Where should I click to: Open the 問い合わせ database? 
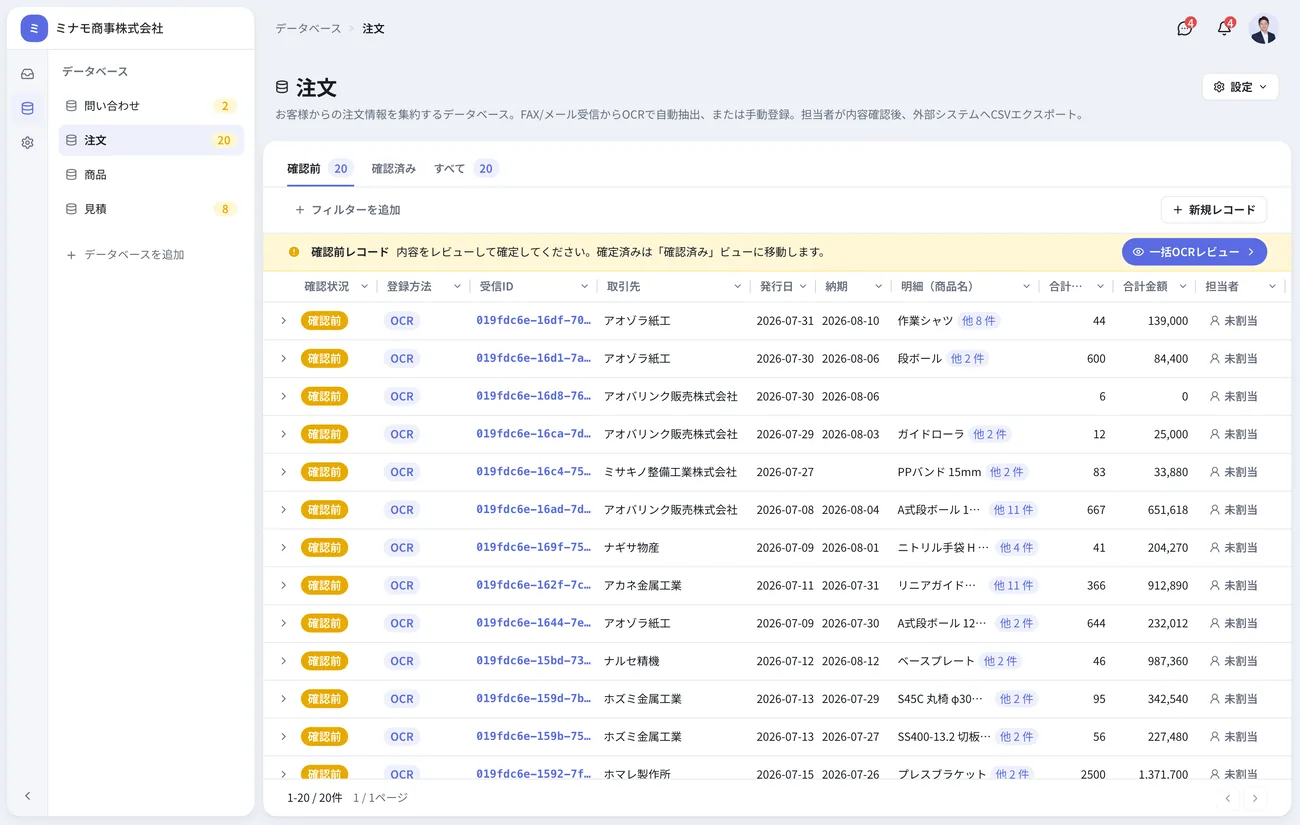pos(151,106)
